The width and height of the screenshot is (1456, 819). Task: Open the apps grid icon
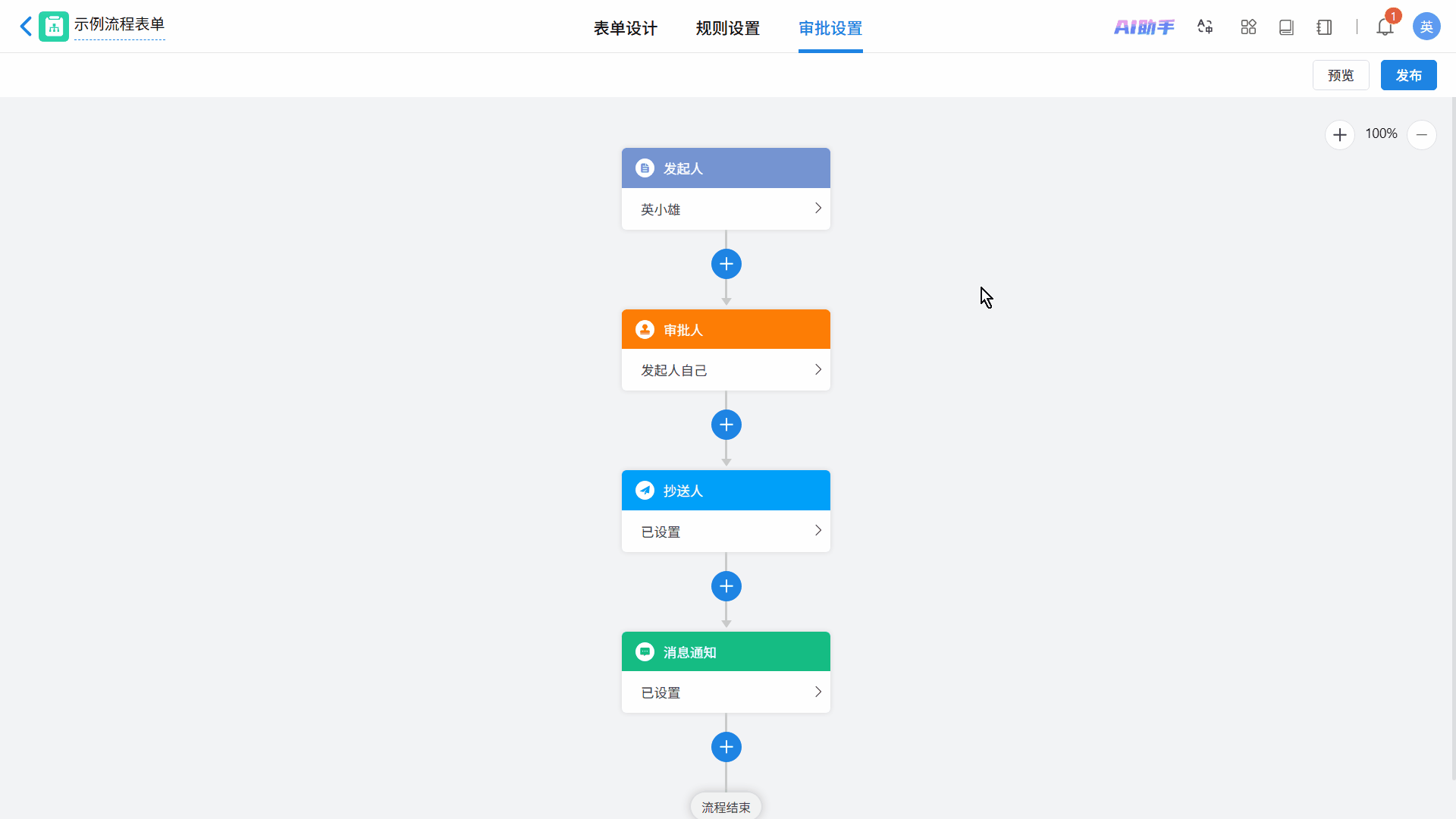(x=1248, y=27)
